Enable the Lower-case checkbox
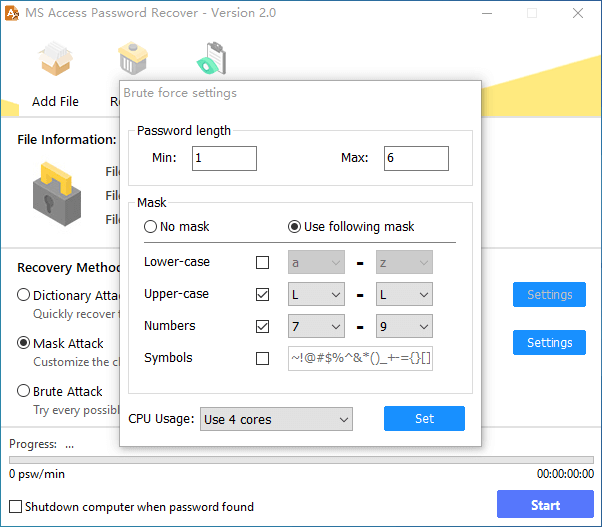This screenshot has height=527, width=602. tap(263, 263)
